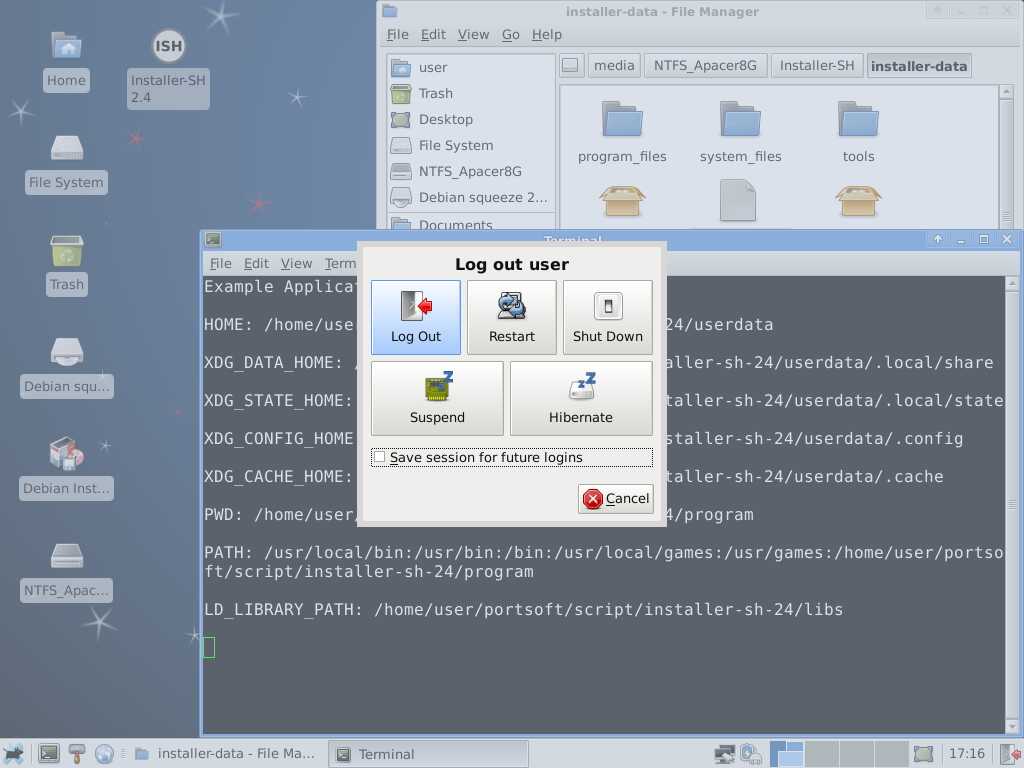Cancel the Log out user dialog

coord(615,499)
